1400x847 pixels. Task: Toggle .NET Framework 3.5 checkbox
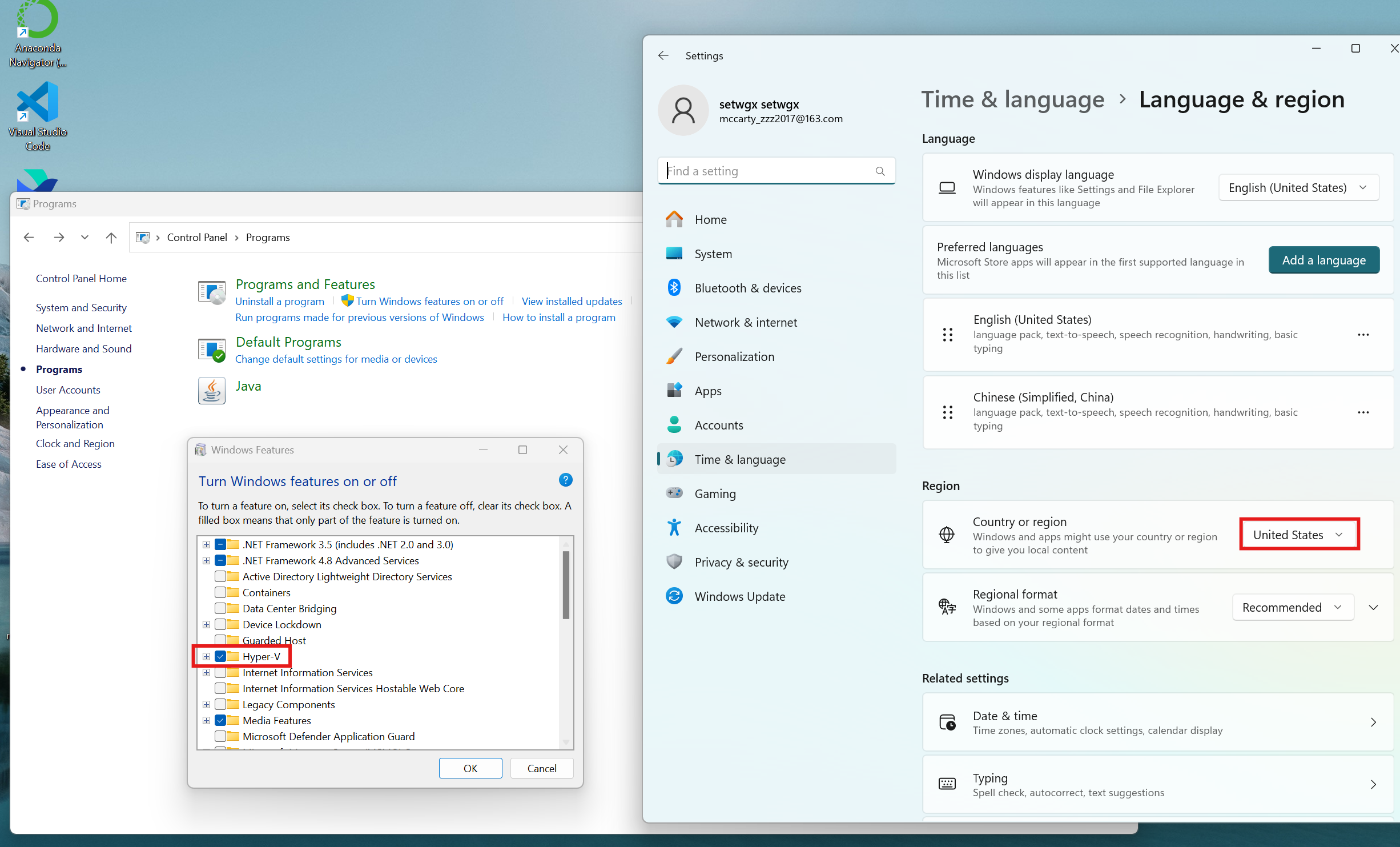[220, 545]
